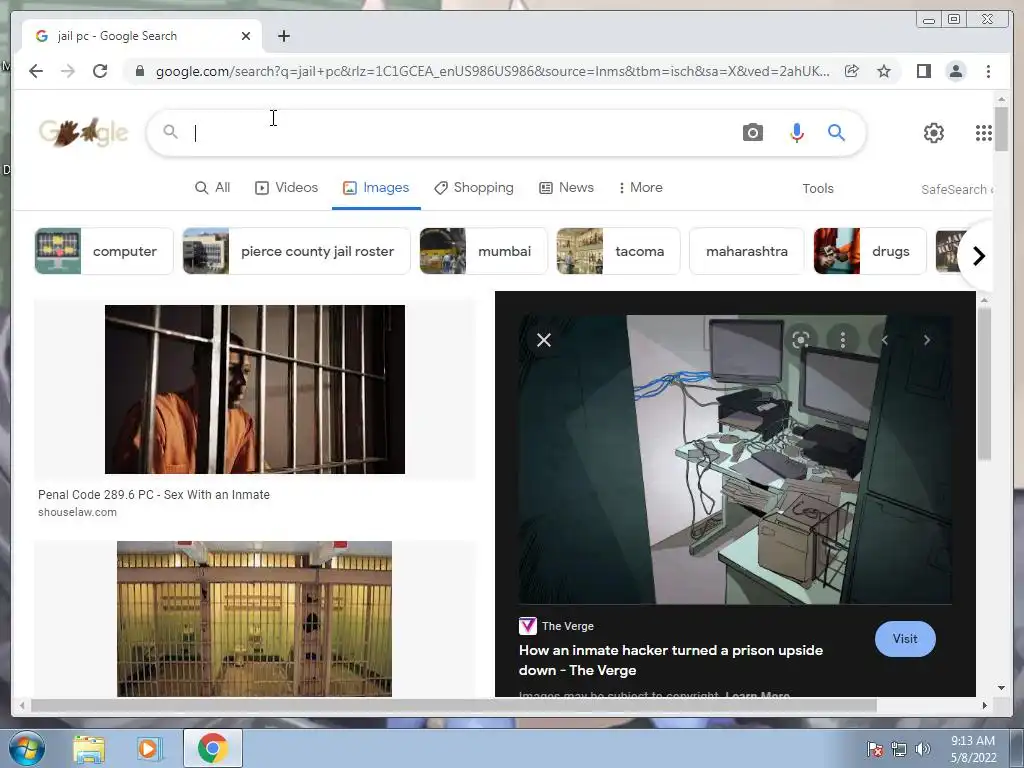This screenshot has height=768, width=1024.
Task: Click the large prison computer preview image
Action: click(735, 459)
